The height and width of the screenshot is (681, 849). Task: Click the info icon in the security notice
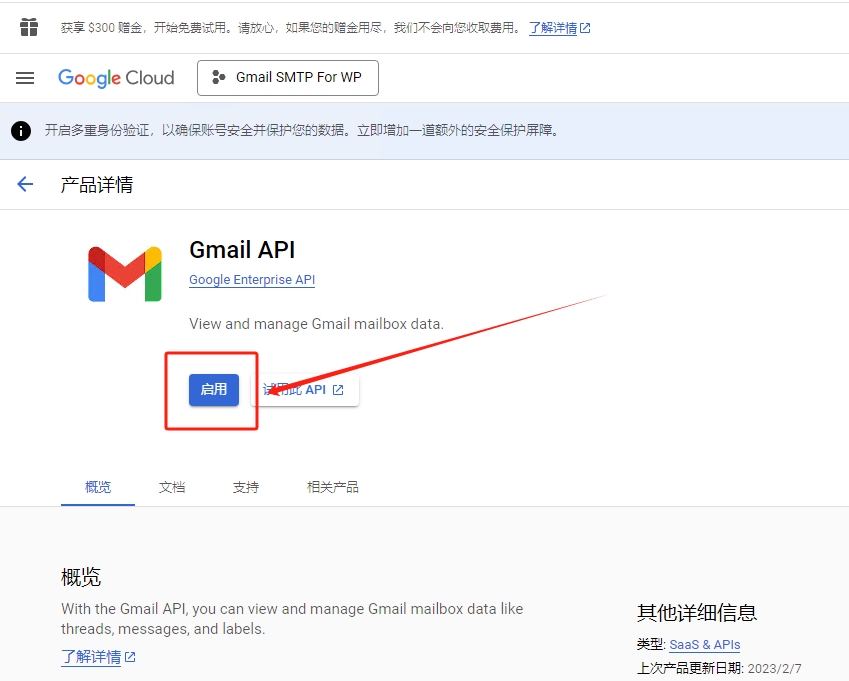pyautogui.click(x=21, y=130)
